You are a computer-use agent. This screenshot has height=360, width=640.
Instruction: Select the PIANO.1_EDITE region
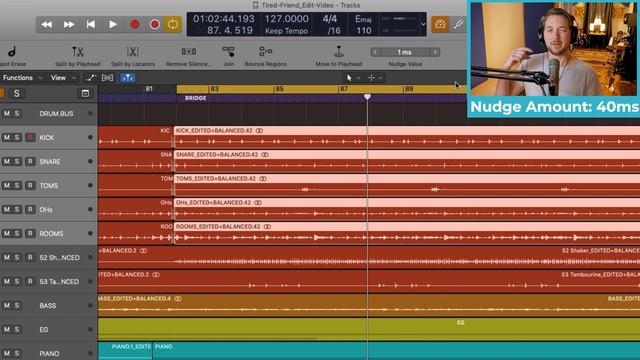pyautogui.click(x=125, y=351)
